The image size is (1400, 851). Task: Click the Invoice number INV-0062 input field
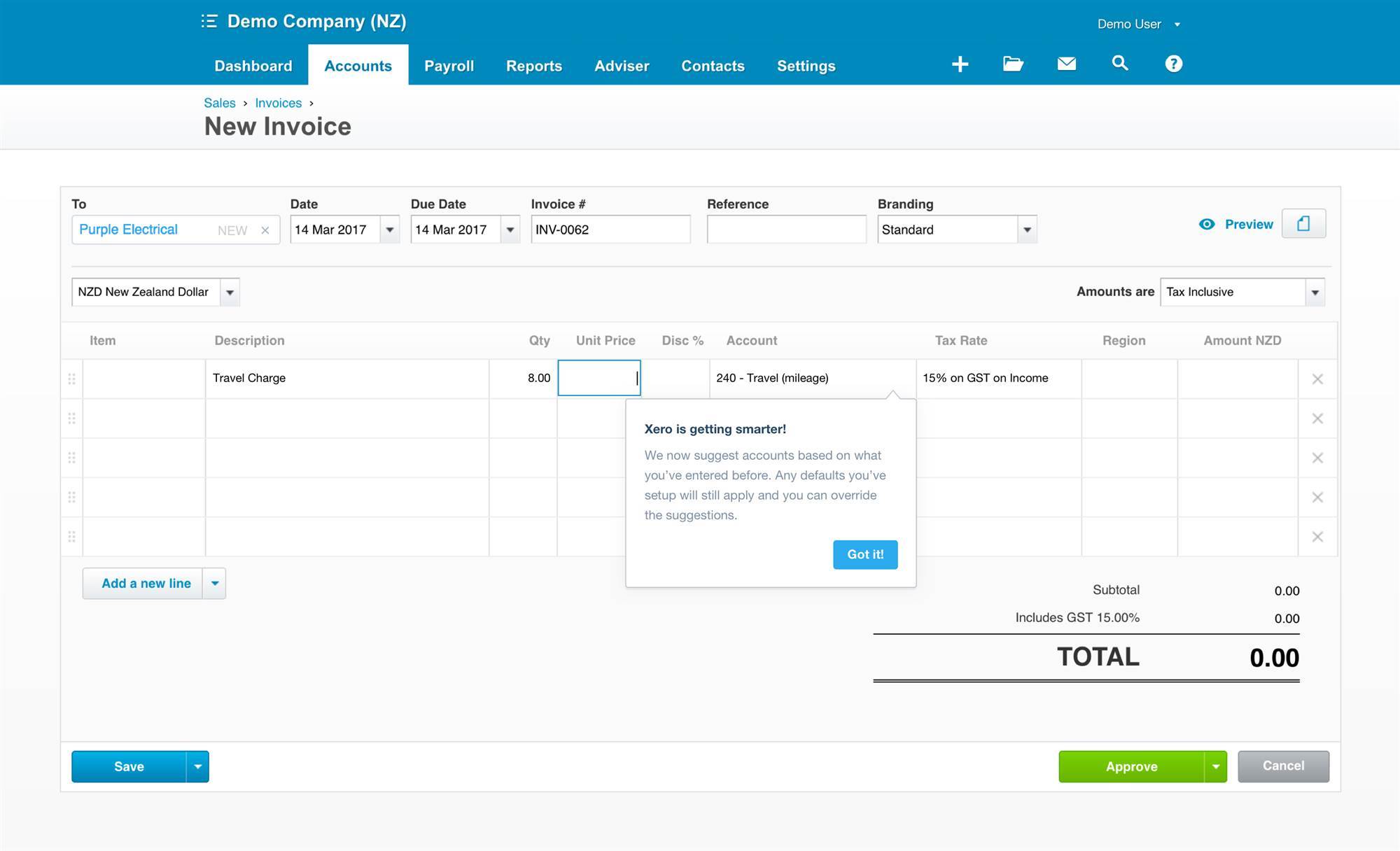610,229
